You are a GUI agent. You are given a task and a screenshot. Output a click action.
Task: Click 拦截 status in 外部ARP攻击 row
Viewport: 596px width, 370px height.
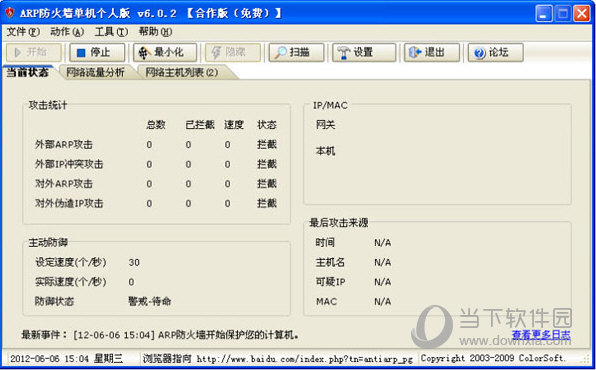tap(267, 145)
